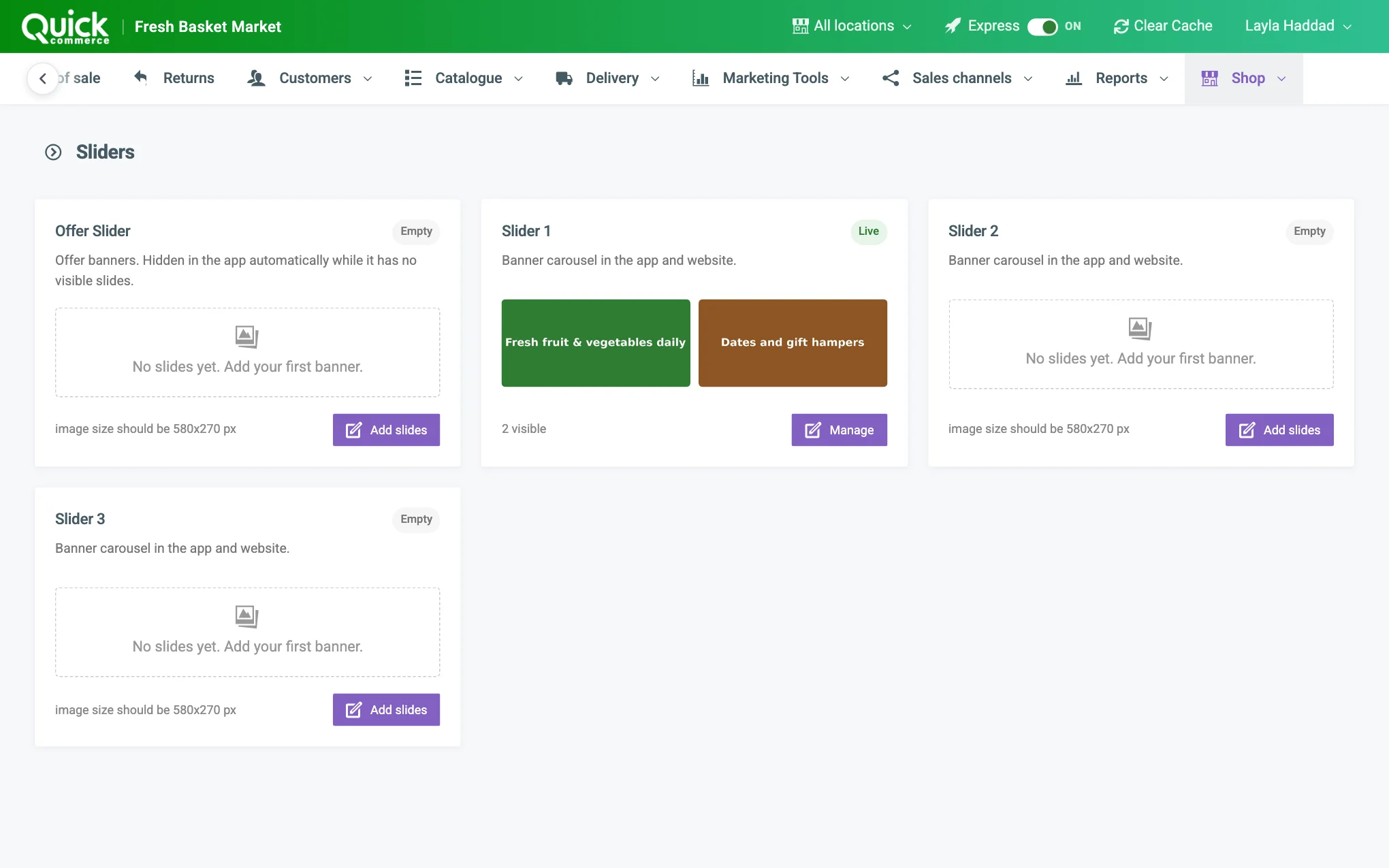
Task: Click Add slides for Slider 2
Action: (1279, 430)
